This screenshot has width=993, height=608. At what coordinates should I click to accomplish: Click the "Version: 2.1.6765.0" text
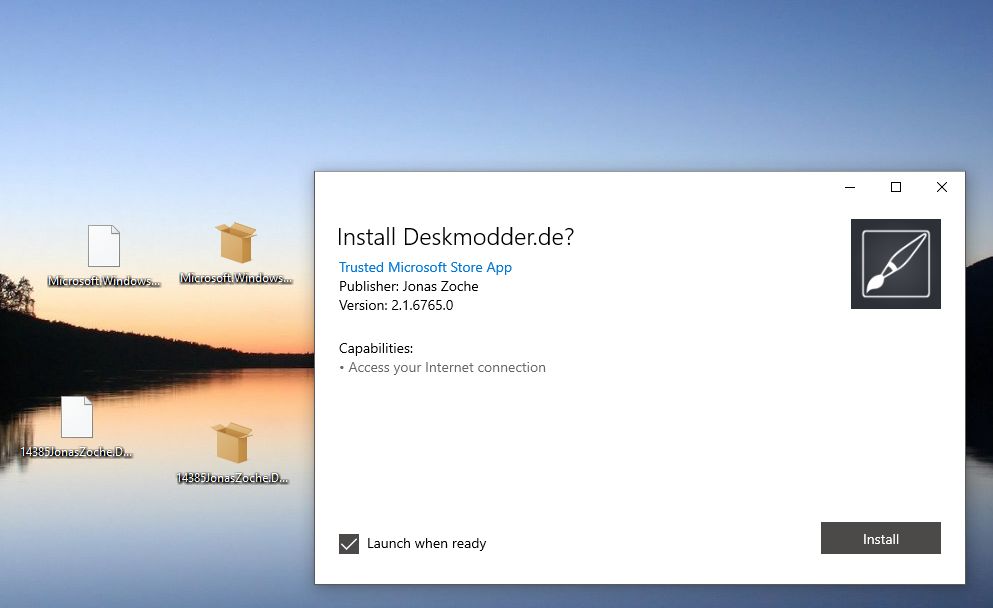[x=396, y=305]
